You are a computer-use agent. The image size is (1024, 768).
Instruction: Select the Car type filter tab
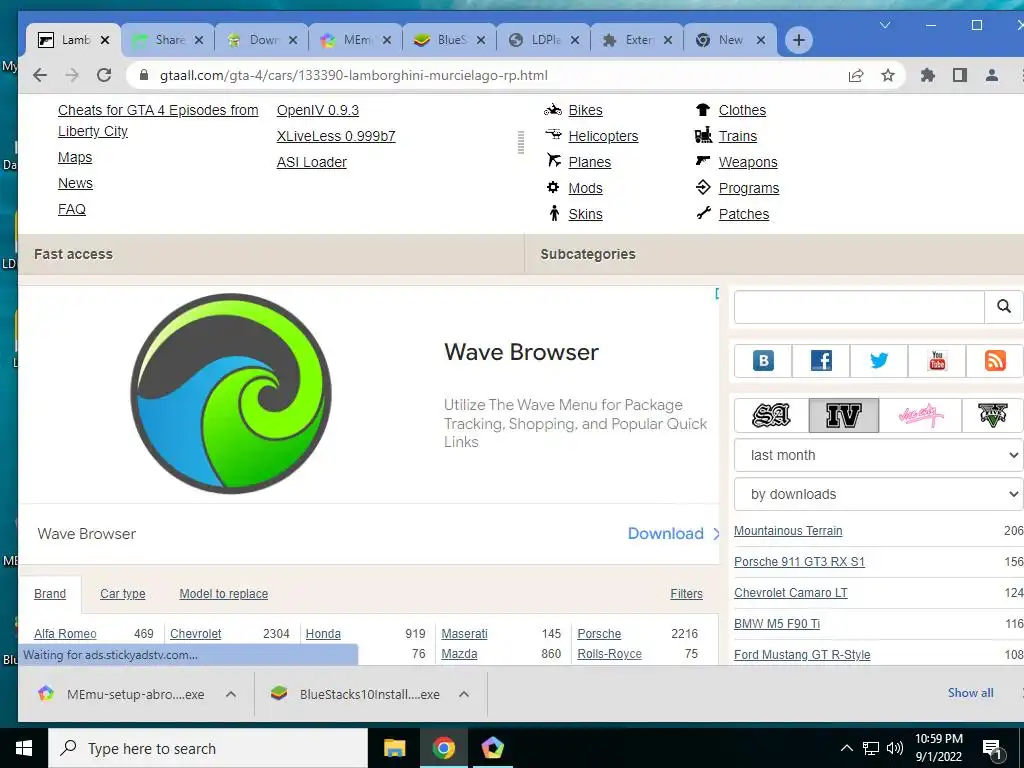click(123, 594)
